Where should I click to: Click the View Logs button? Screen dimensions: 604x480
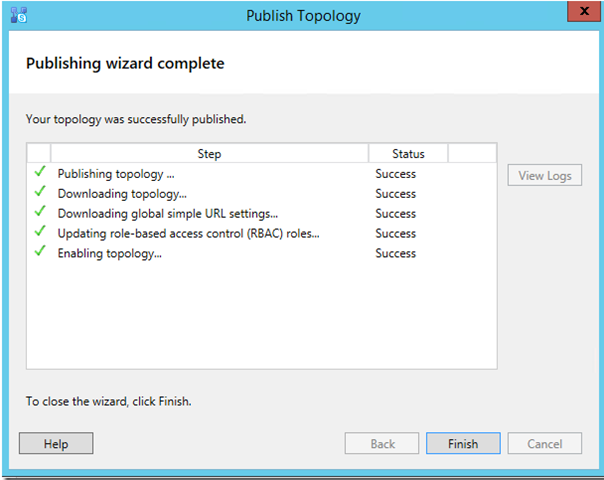tap(544, 176)
